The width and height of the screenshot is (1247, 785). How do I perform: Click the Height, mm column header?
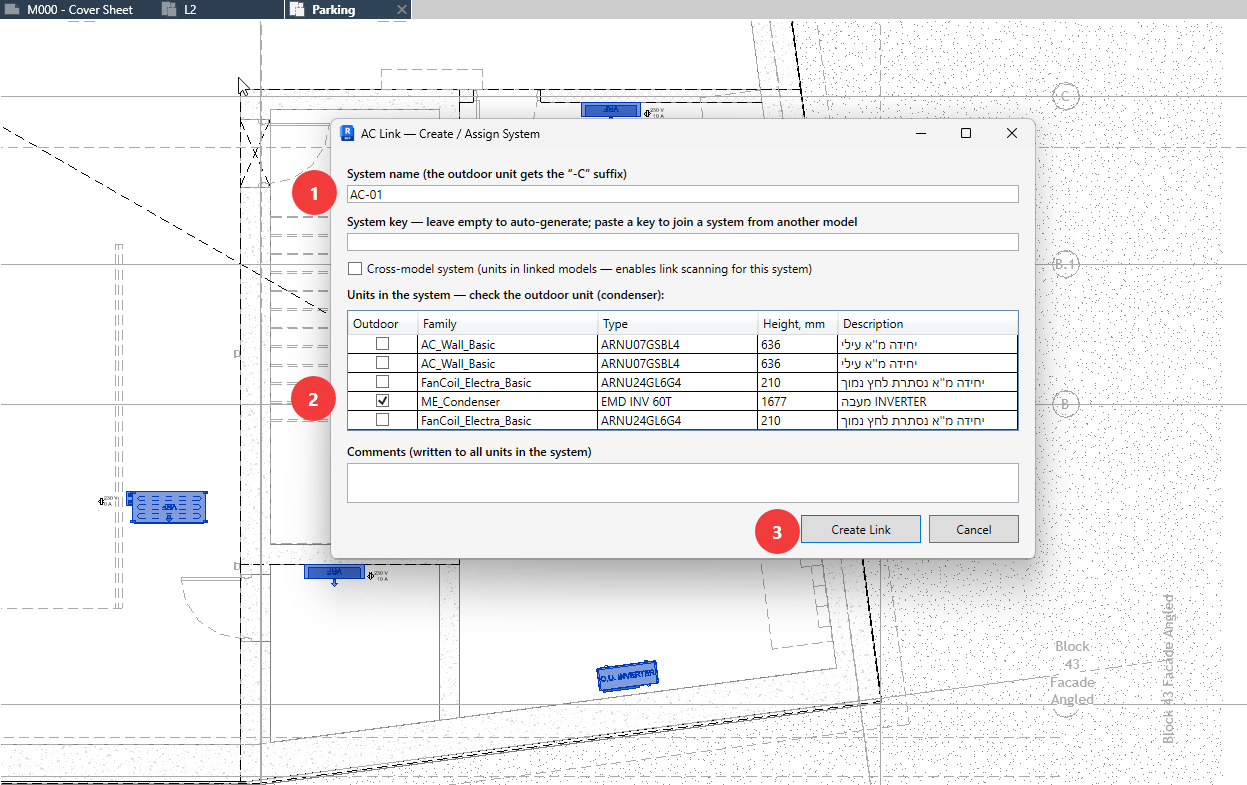(x=797, y=323)
